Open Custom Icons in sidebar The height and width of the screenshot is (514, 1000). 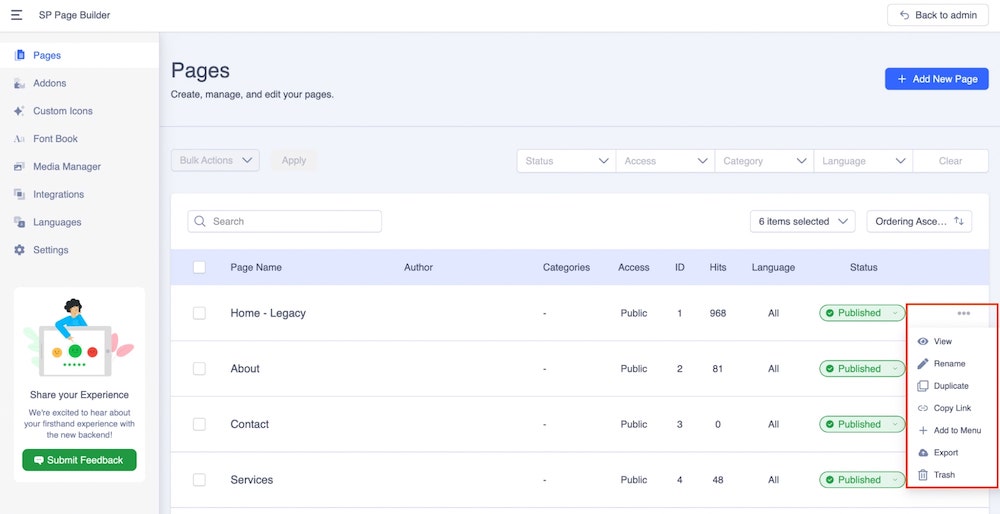pyautogui.click(x=63, y=111)
